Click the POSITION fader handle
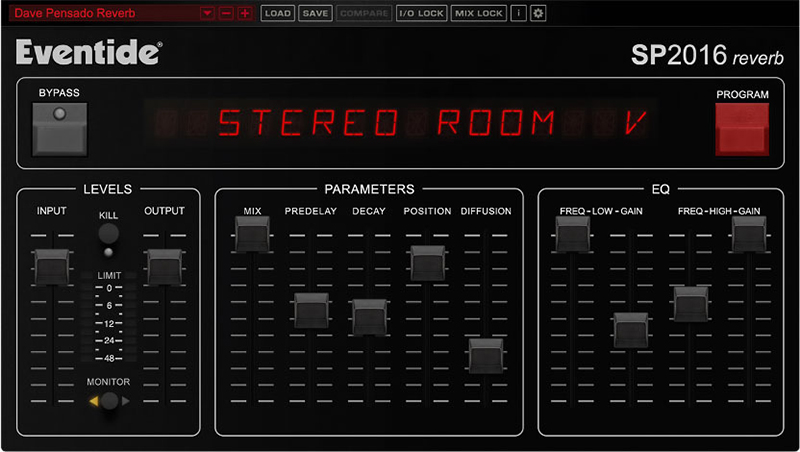 (428, 263)
